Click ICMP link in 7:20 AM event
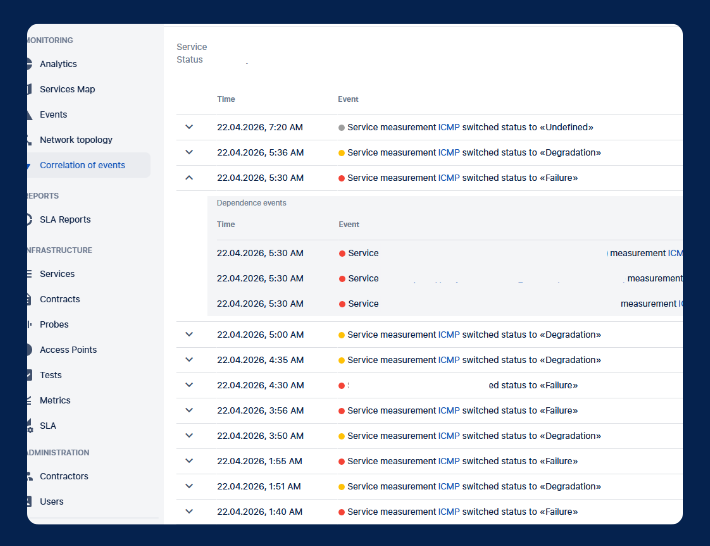The image size is (710, 546). tap(449, 127)
